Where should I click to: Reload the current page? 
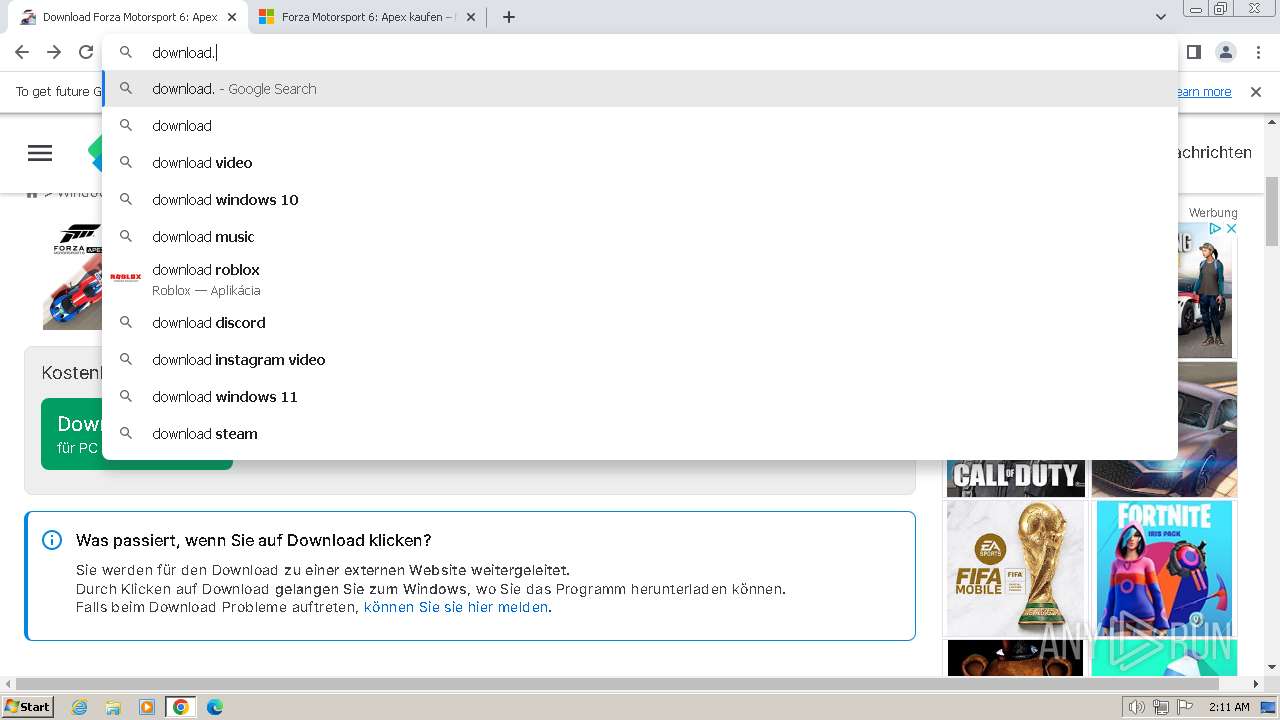coord(86,52)
